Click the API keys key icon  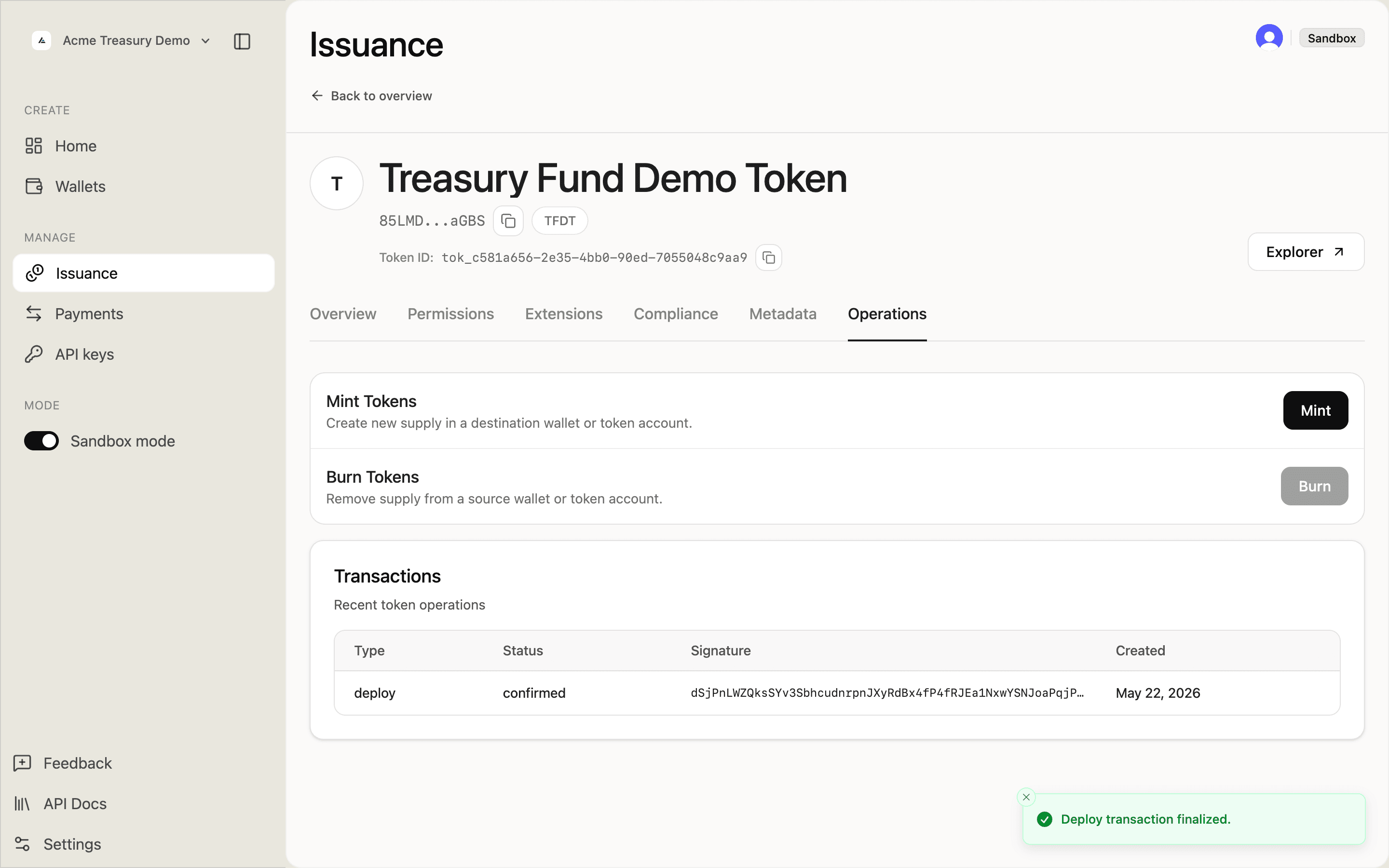click(x=34, y=354)
